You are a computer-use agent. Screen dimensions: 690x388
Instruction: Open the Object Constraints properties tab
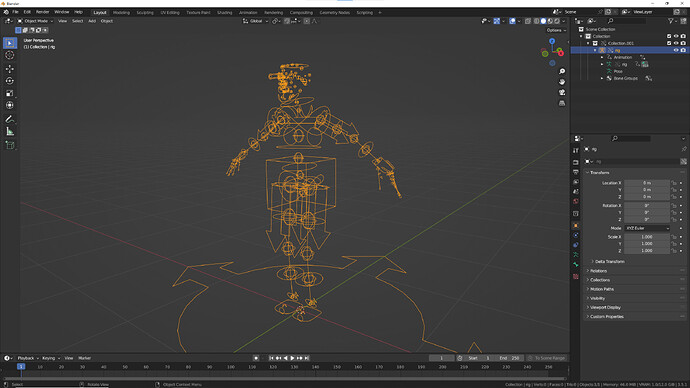point(576,245)
